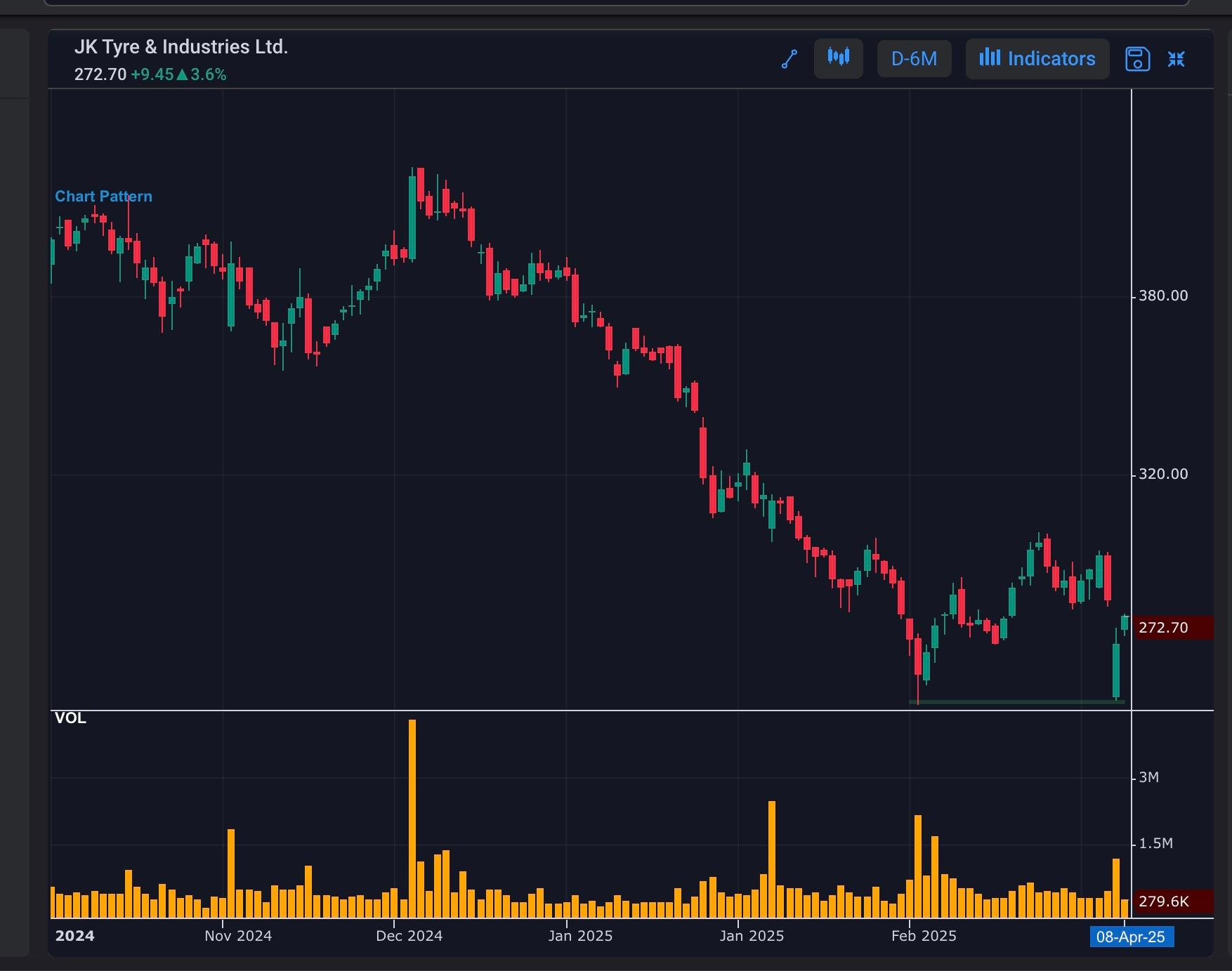The height and width of the screenshot is (971, 1232).
Task: Click the green support line under the lows
Action: click(1017, 701)
